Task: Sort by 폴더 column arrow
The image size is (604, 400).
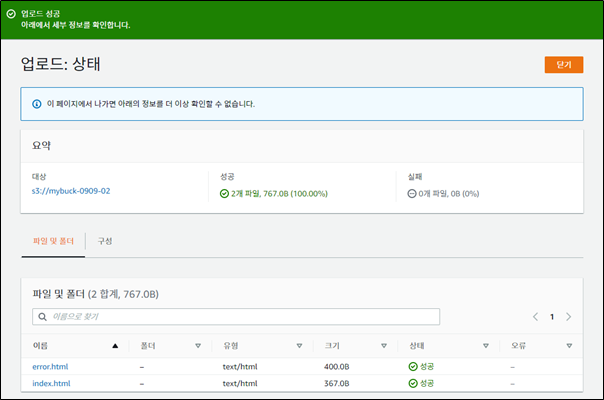Action: click(x=198, y=346)
